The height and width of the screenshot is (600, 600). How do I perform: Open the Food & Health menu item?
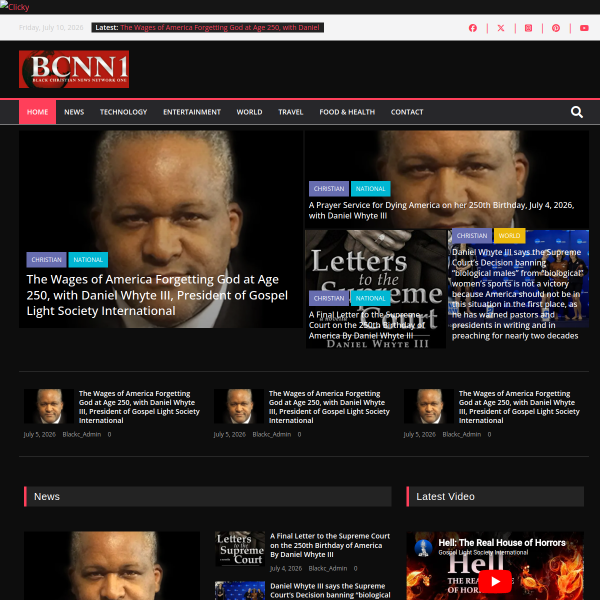click(x=347, y=112)
